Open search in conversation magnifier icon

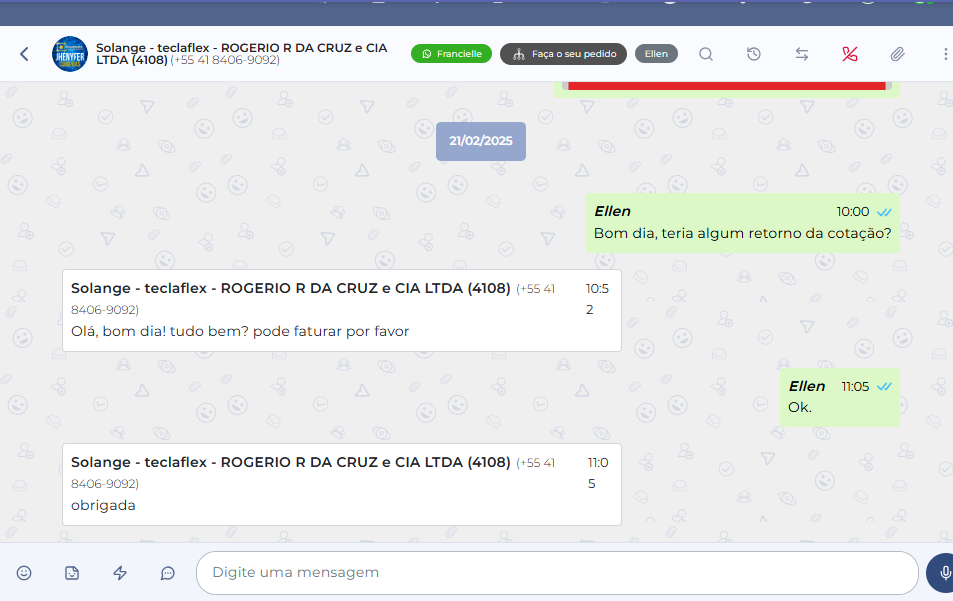point(706,54)
